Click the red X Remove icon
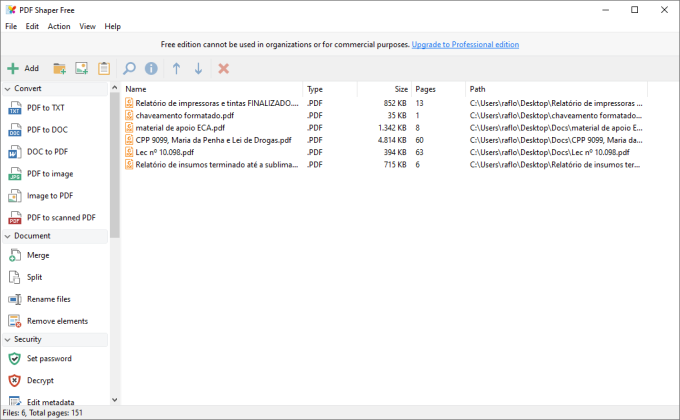Screen dimensions: 680x420 click(223, 69)
